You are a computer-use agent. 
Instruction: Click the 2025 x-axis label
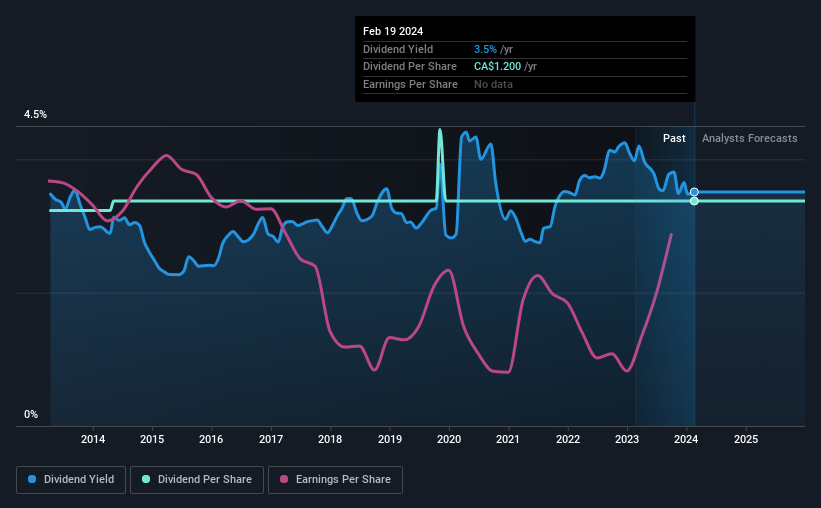point(746,439)
